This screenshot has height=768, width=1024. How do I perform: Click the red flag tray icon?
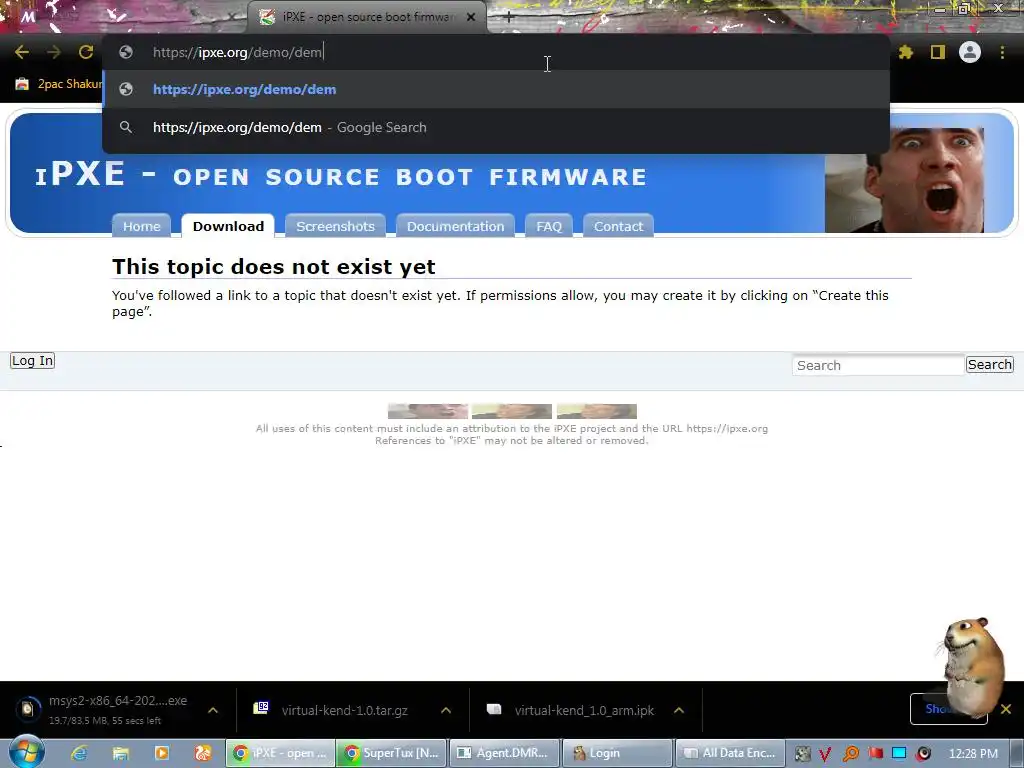(x=875, y=754)
